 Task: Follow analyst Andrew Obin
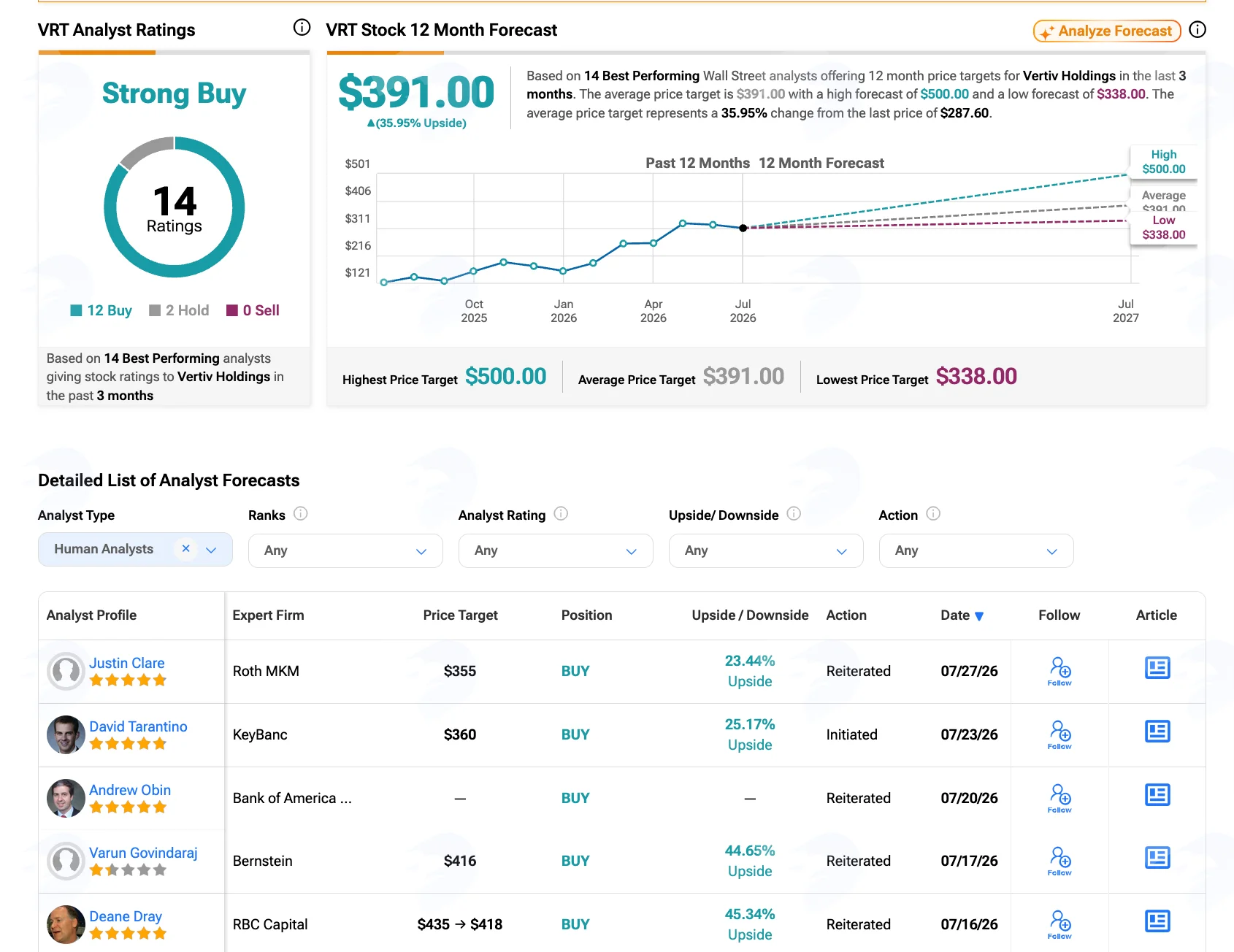tap(1059, 798)
